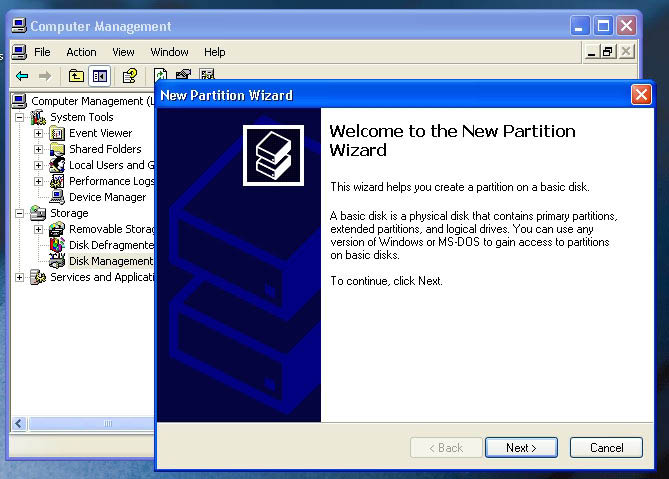Image resolution: width=669 pixels, height=479 pixels.
Task: Select Services and Applications tree label
Action: pos(102,277)
